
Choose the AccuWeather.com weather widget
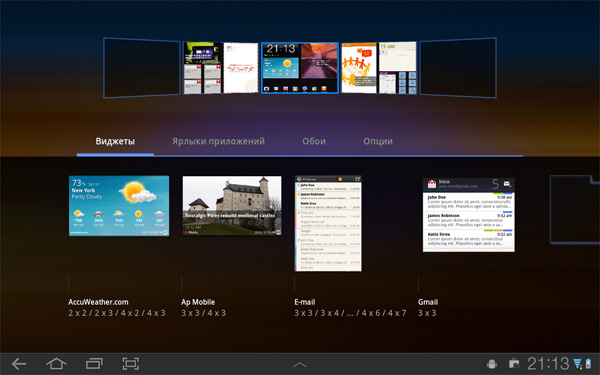click(x=119, y=206)
